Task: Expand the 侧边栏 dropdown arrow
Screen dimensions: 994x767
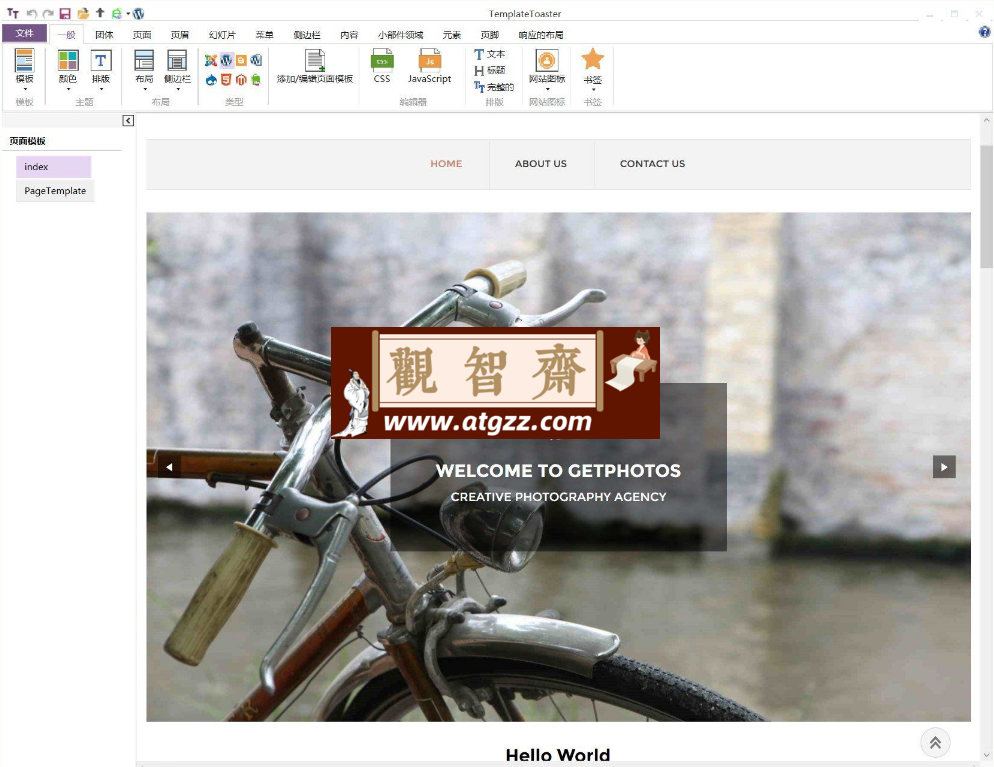Action: (x=177, y=89)
